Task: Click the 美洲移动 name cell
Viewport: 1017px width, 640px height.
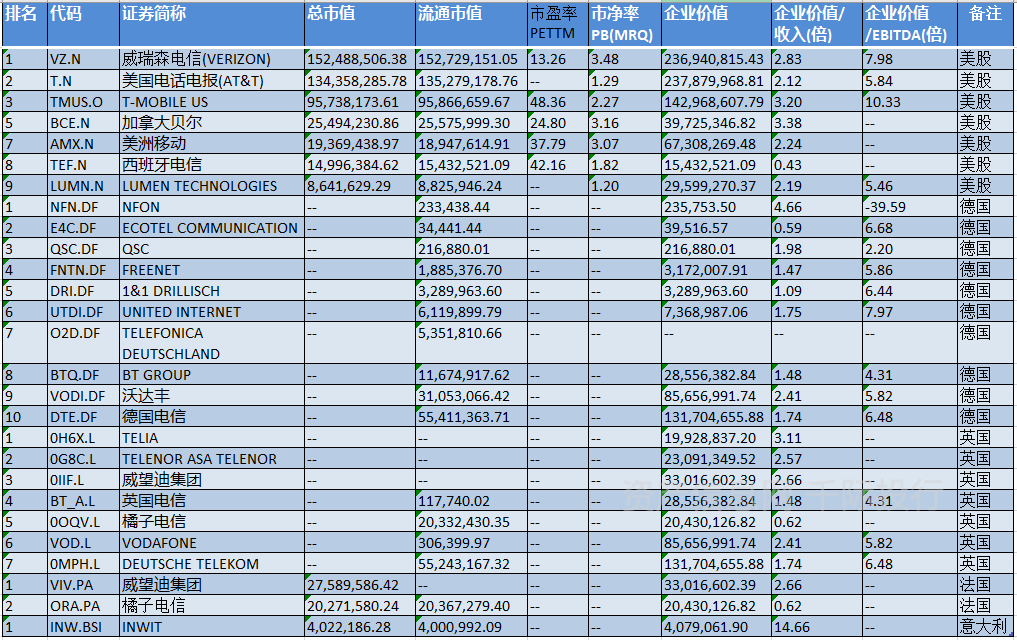Action: click(212, 143)
